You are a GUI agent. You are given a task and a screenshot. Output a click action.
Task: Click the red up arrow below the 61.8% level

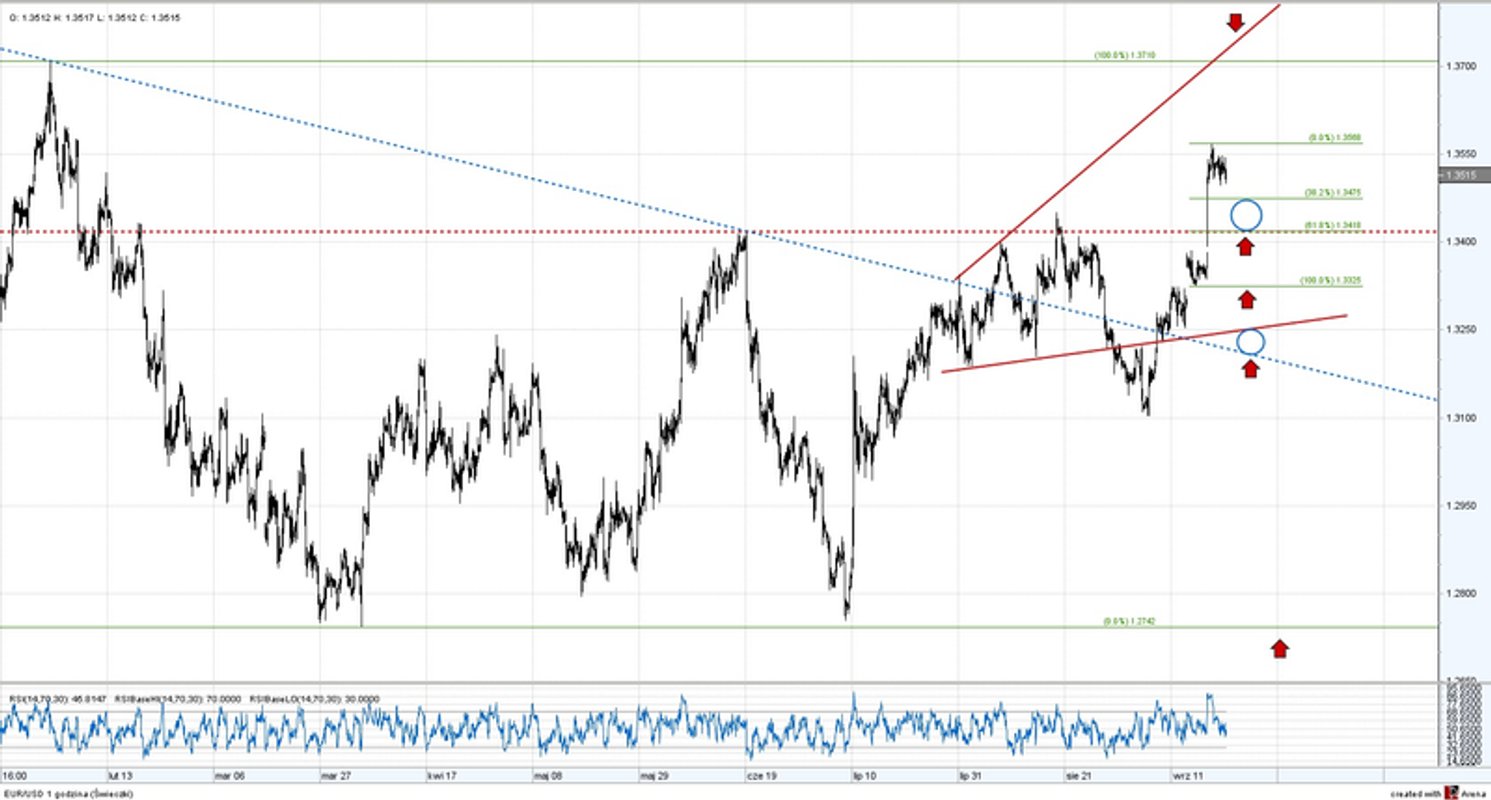coord(1245,246)
